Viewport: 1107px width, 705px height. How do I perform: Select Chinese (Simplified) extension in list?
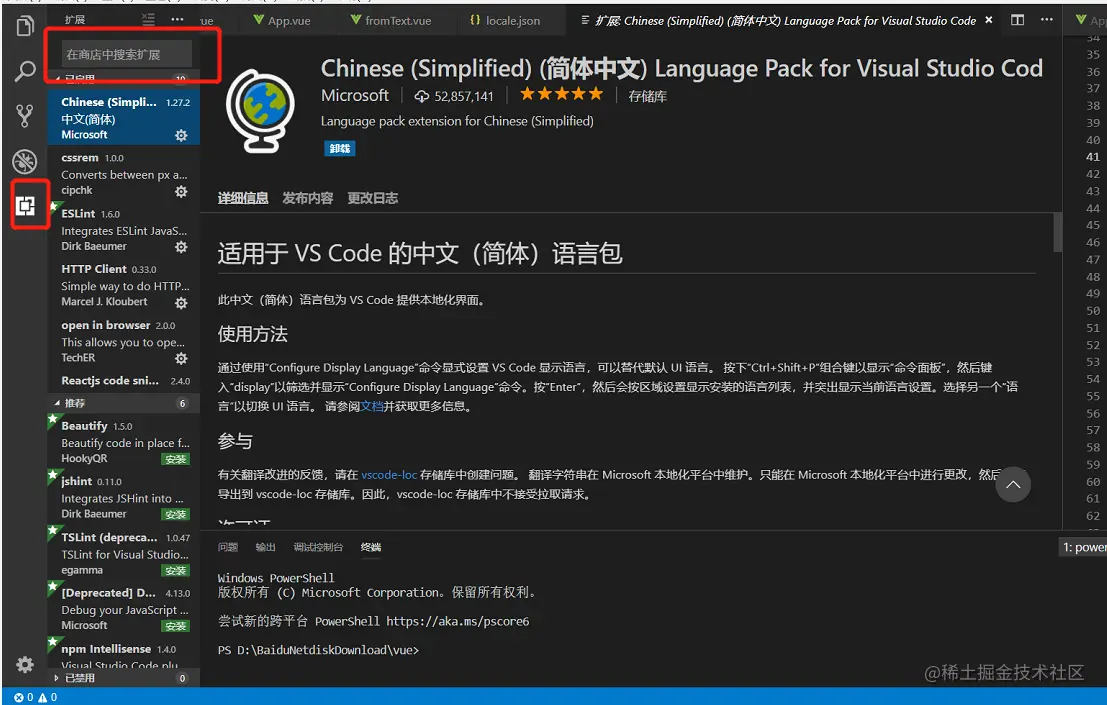click(x=124, y=117)
